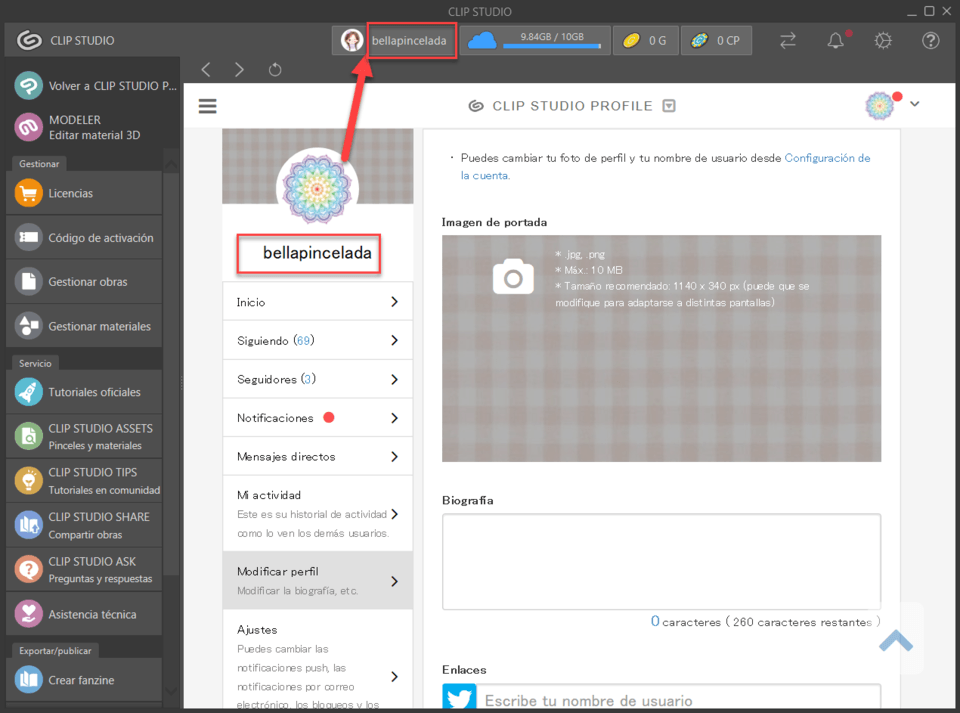960x713 pixels.
Task: Click the cloud storage icon
Action: point(482,41)
